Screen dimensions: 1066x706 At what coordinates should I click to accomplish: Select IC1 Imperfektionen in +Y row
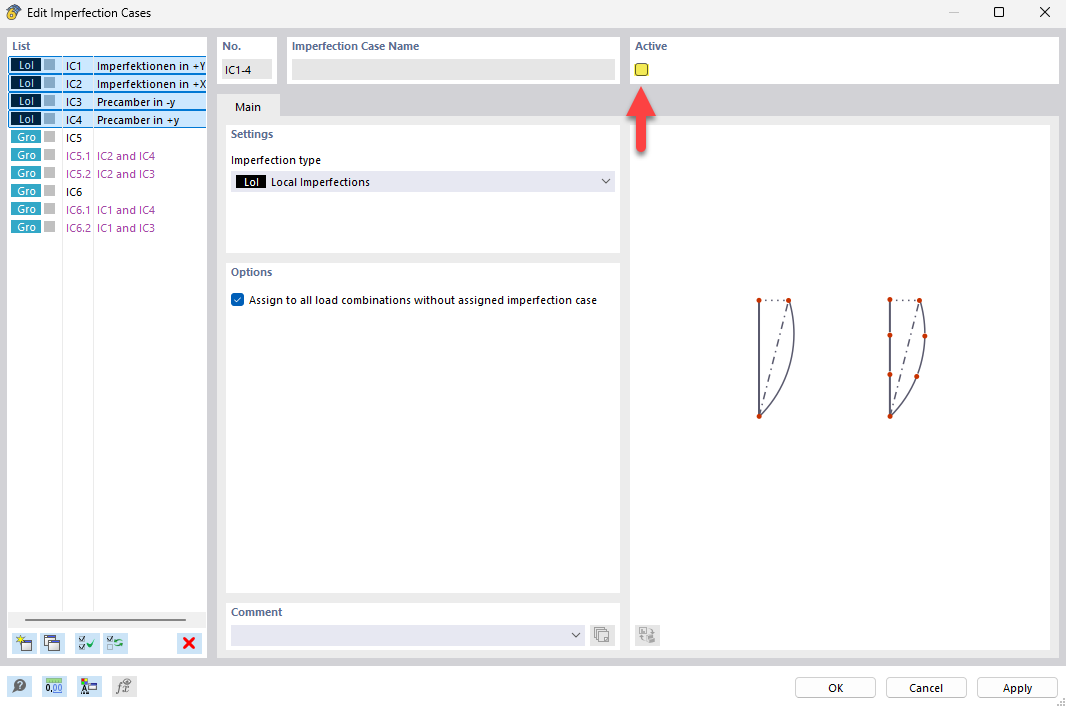(107, 65)
